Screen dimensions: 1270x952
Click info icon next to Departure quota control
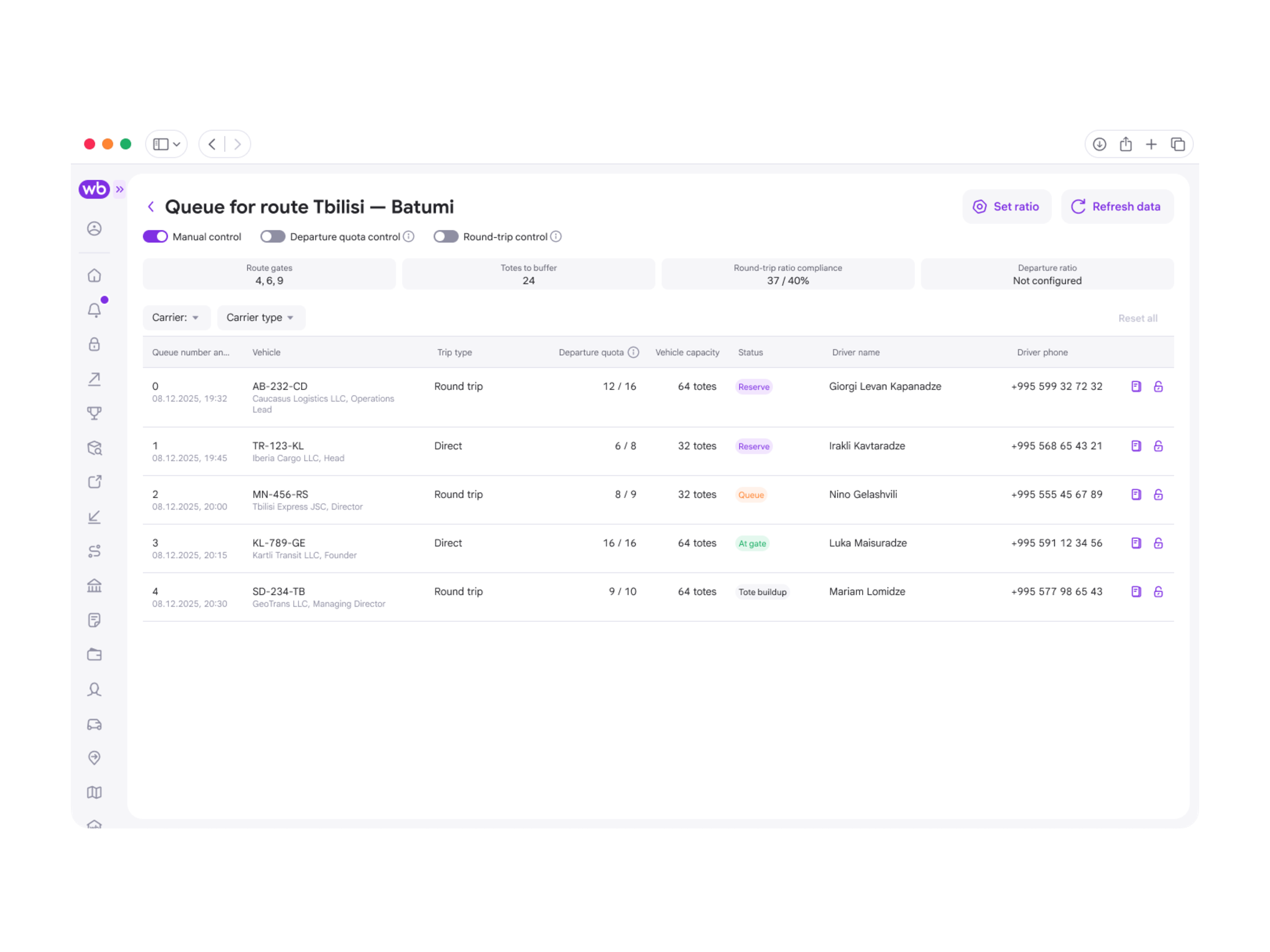pyautogui.click(x=409, y=237)
